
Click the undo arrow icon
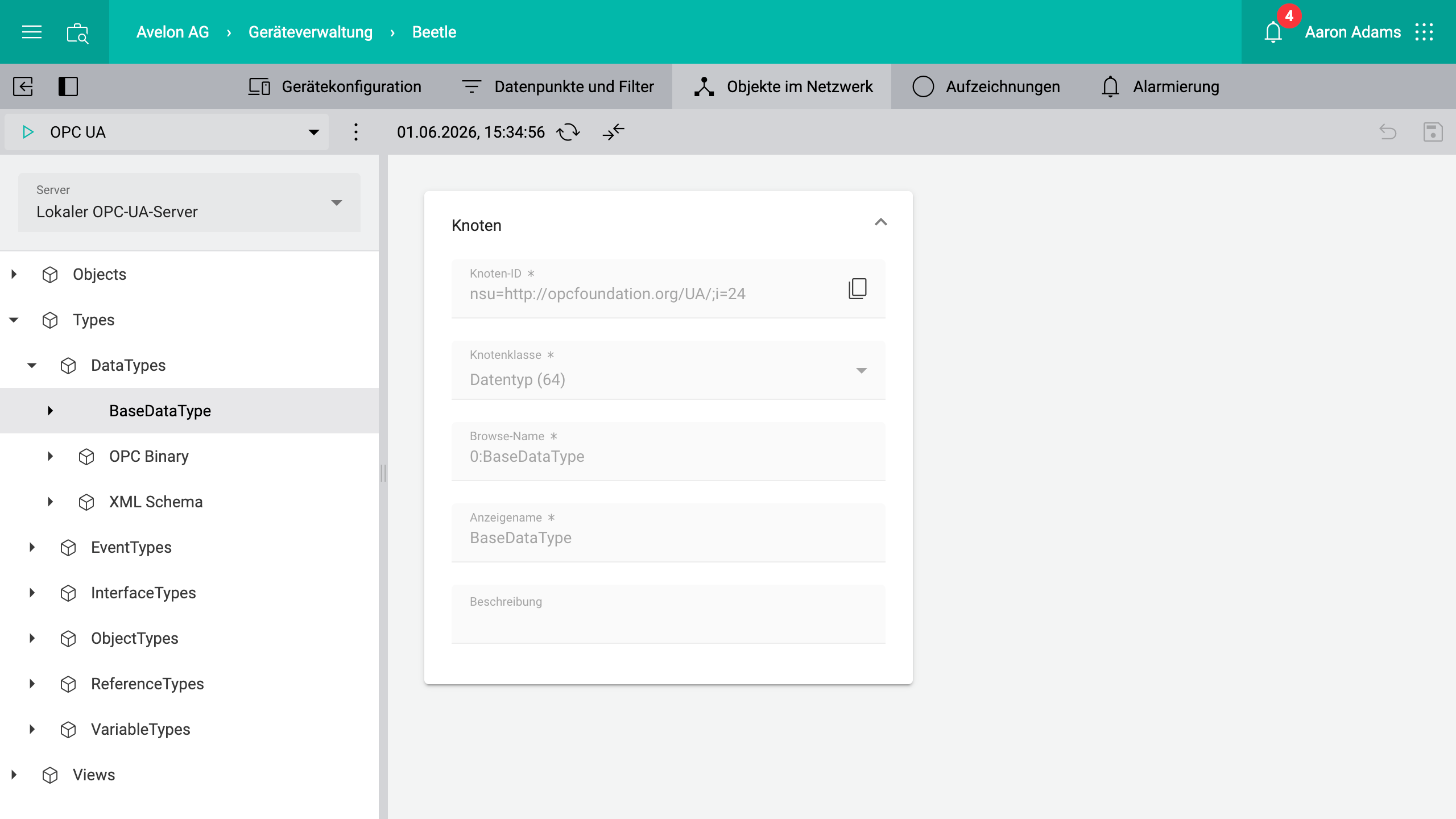click(x=1388, y=132)
